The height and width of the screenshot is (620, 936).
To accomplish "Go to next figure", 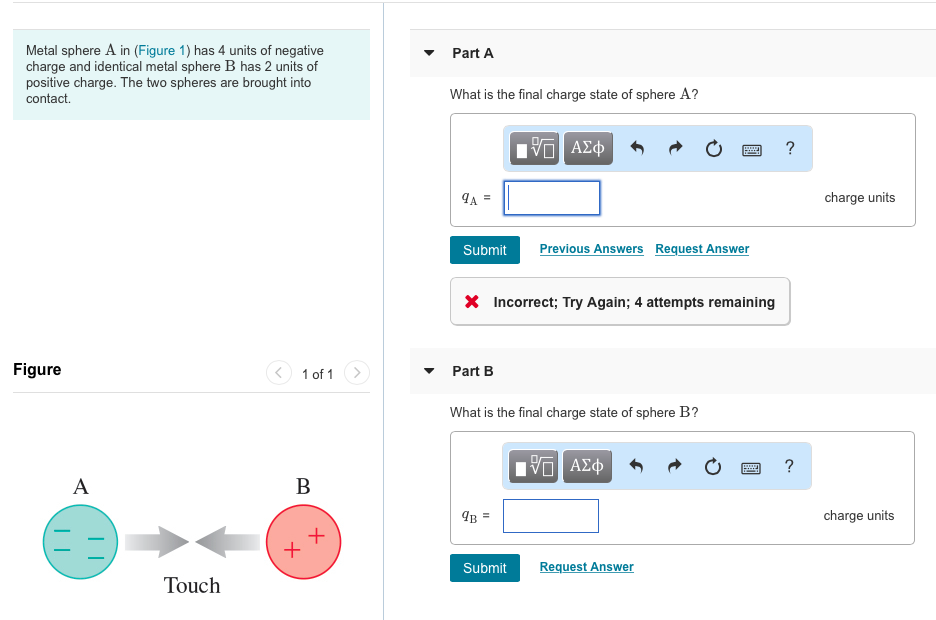I will (x=356, y=374).
